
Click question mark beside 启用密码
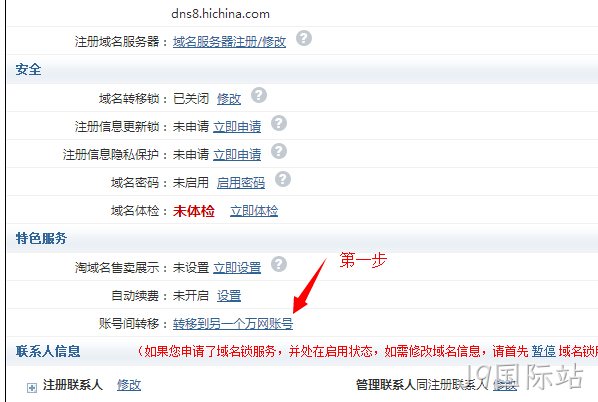click(283, 179)
